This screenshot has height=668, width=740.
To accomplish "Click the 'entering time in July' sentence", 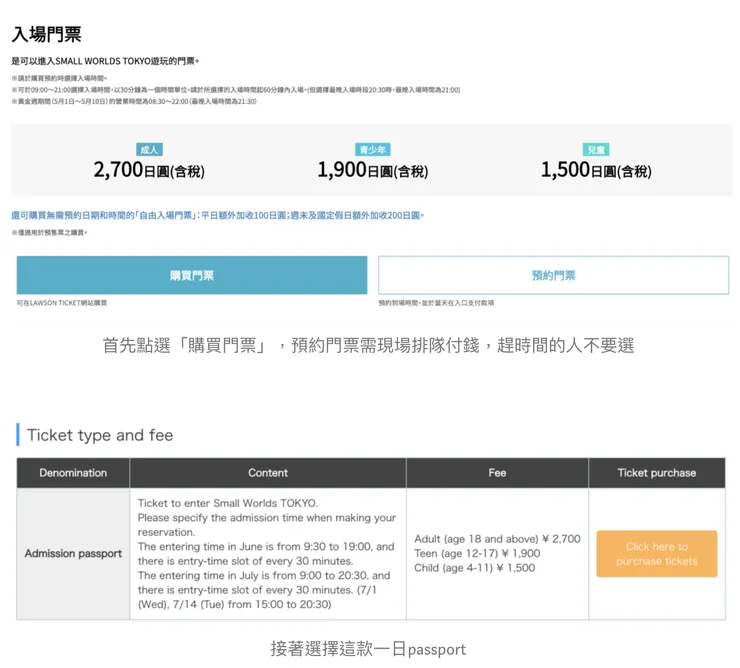I will point(264,590).
